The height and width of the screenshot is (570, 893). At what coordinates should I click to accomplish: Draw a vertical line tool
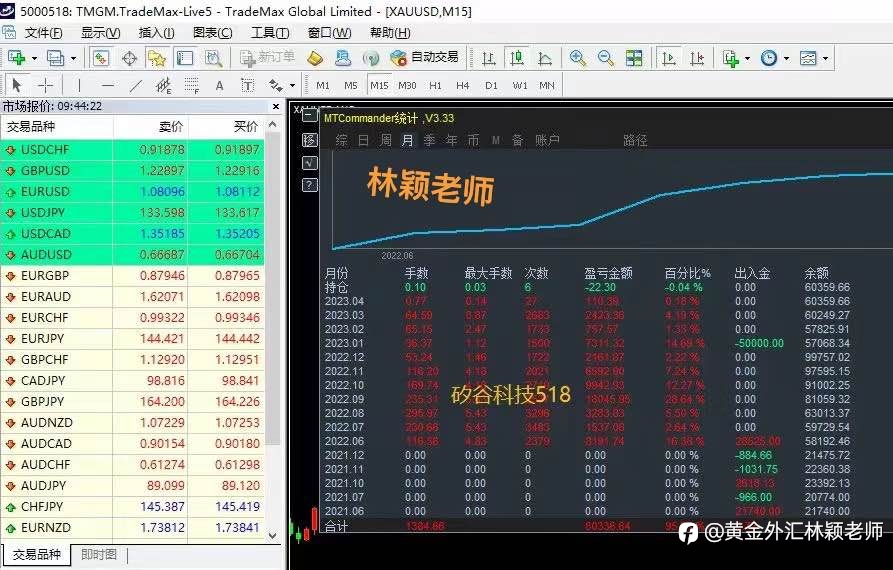pyautogui.click(x=79, y=85)
